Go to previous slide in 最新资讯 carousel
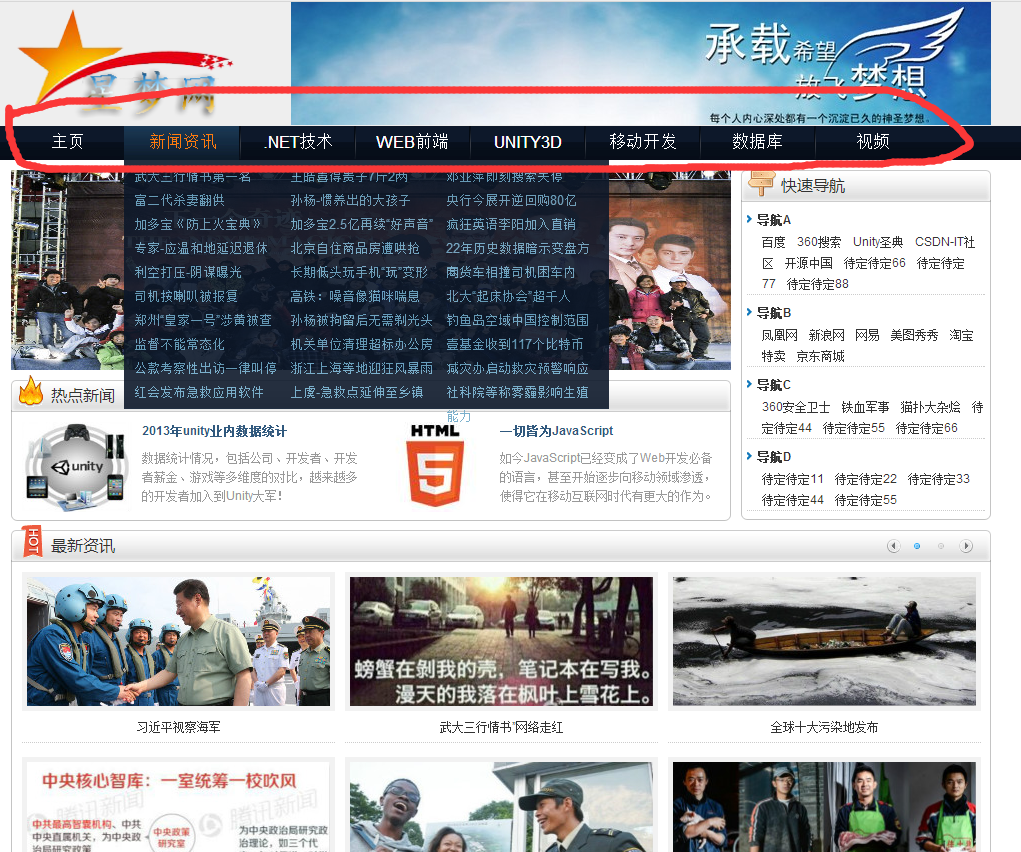 point(893,546)
